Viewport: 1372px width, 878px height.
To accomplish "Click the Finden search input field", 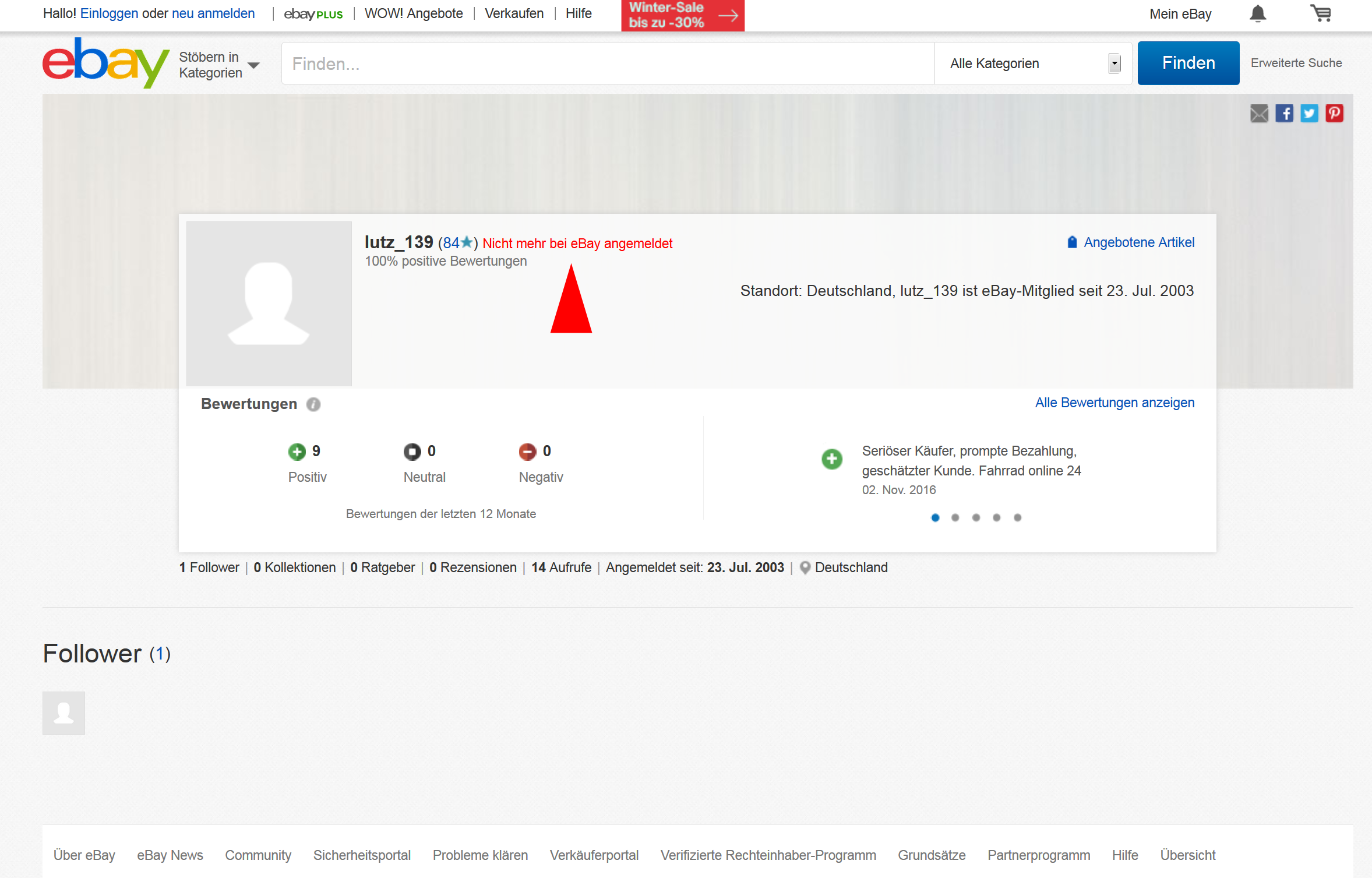I will coord(608,64).
